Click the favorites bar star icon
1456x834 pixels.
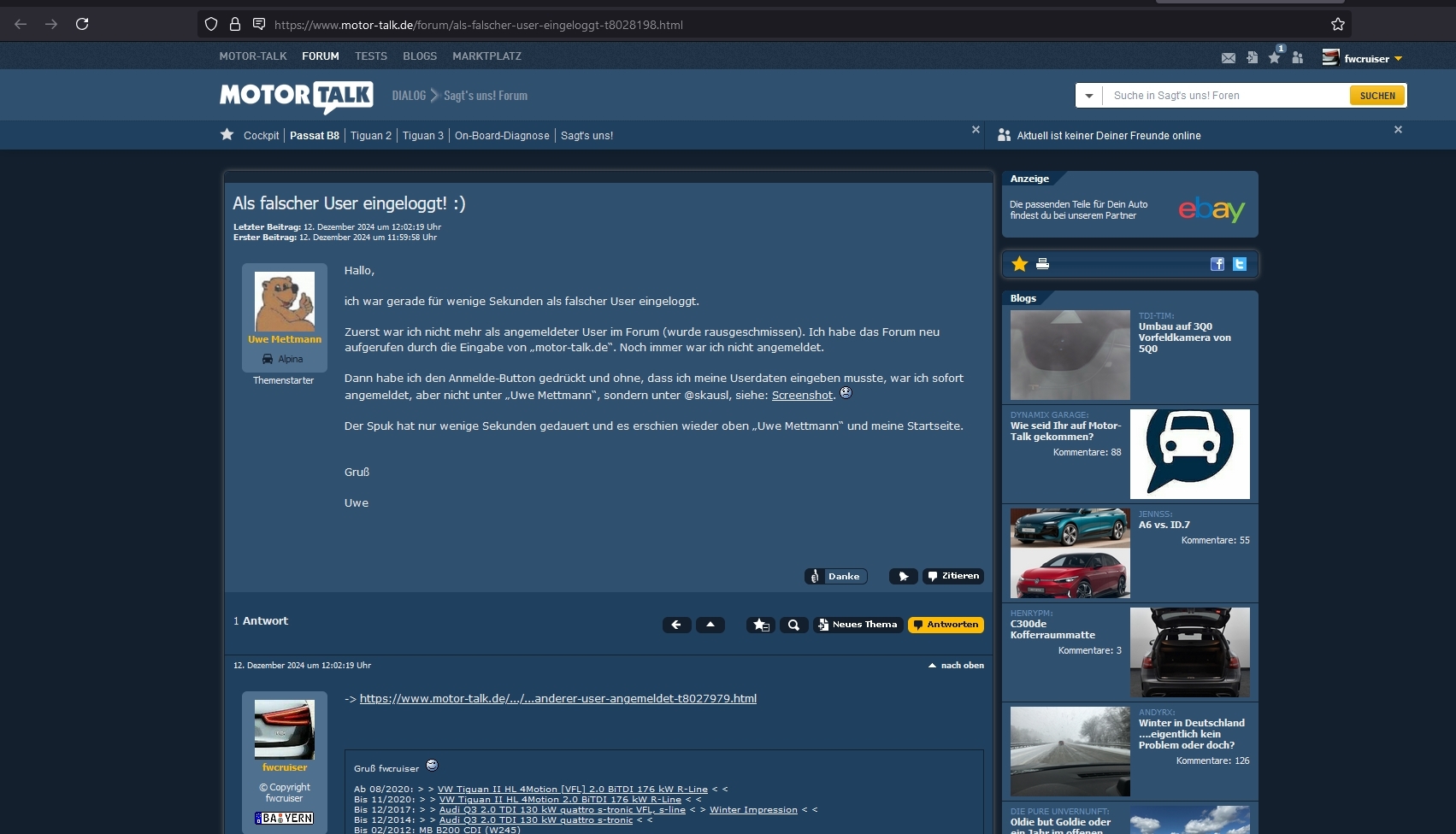(x=227, y=134)
